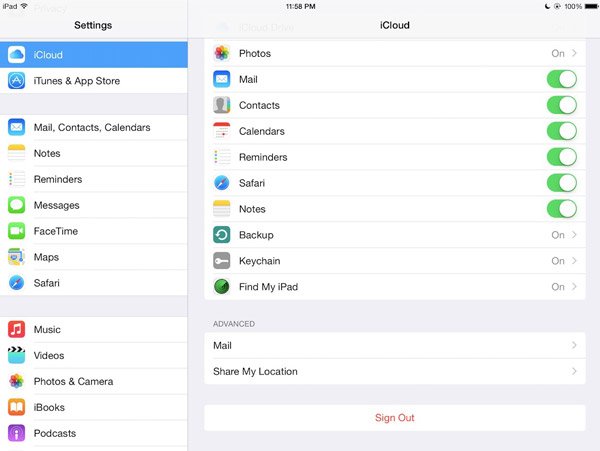
Task: Tap the FaceTime camera icon
Action: coord(16,231)
